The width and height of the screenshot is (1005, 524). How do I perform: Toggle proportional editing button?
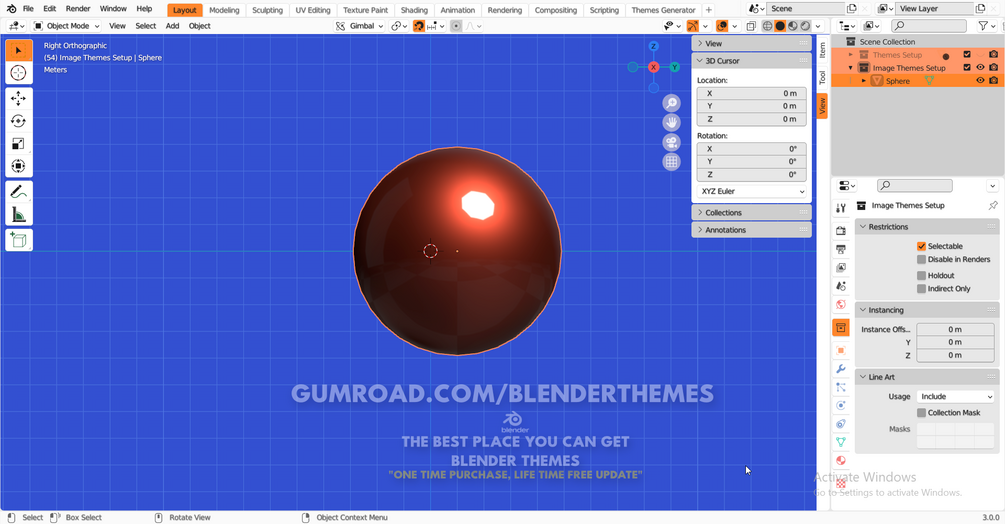coord(456,26)
